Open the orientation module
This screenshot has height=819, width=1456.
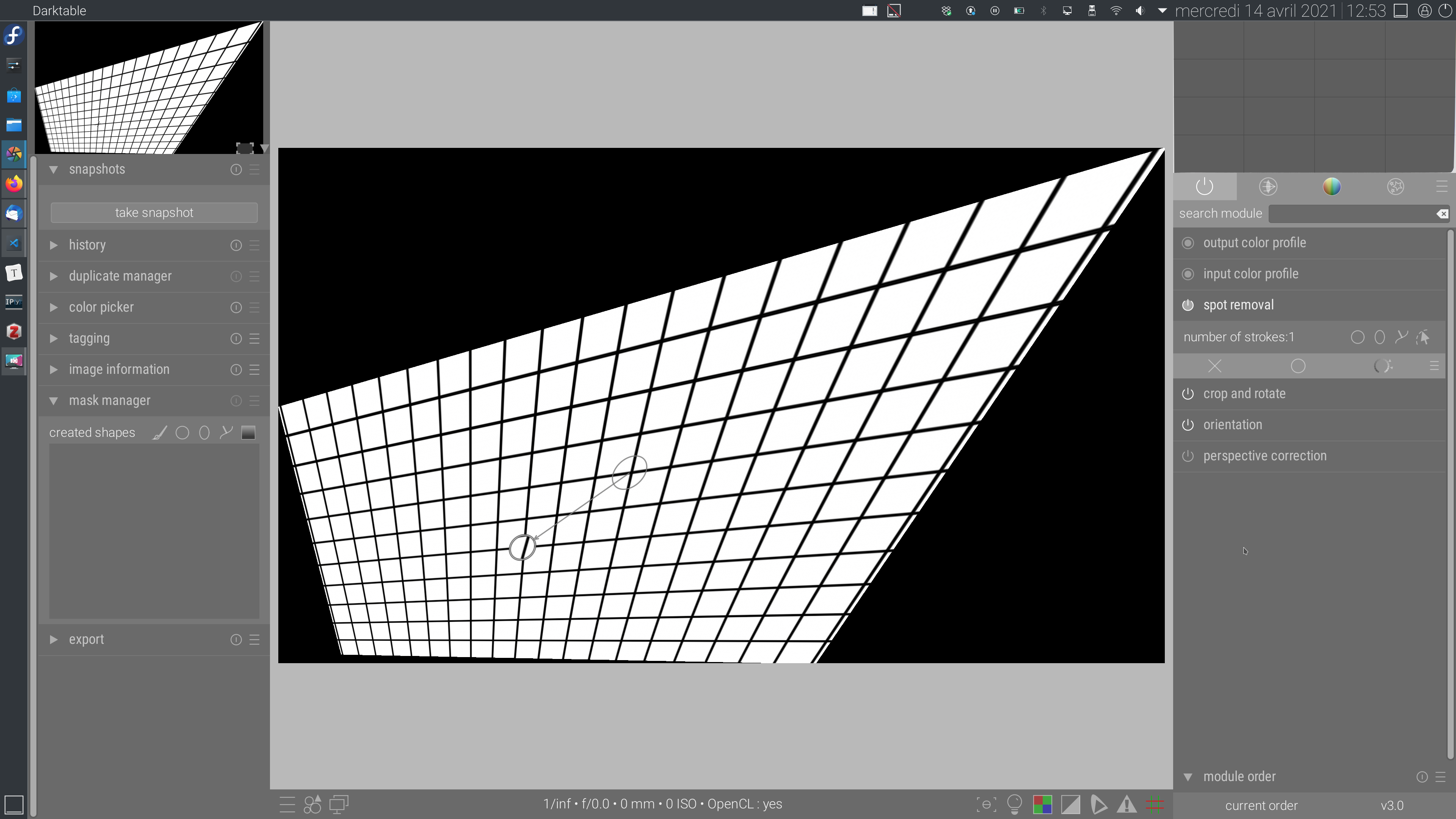tap(1233, 425)
